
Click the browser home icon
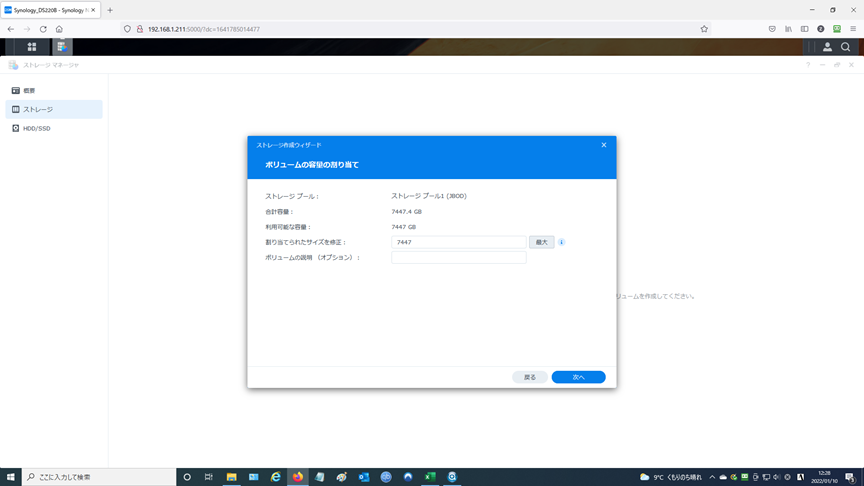(x=59, y=29)
